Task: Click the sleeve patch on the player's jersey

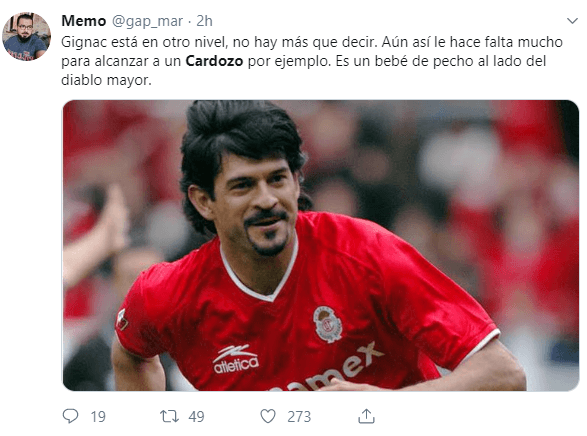Action: (122, 319)
